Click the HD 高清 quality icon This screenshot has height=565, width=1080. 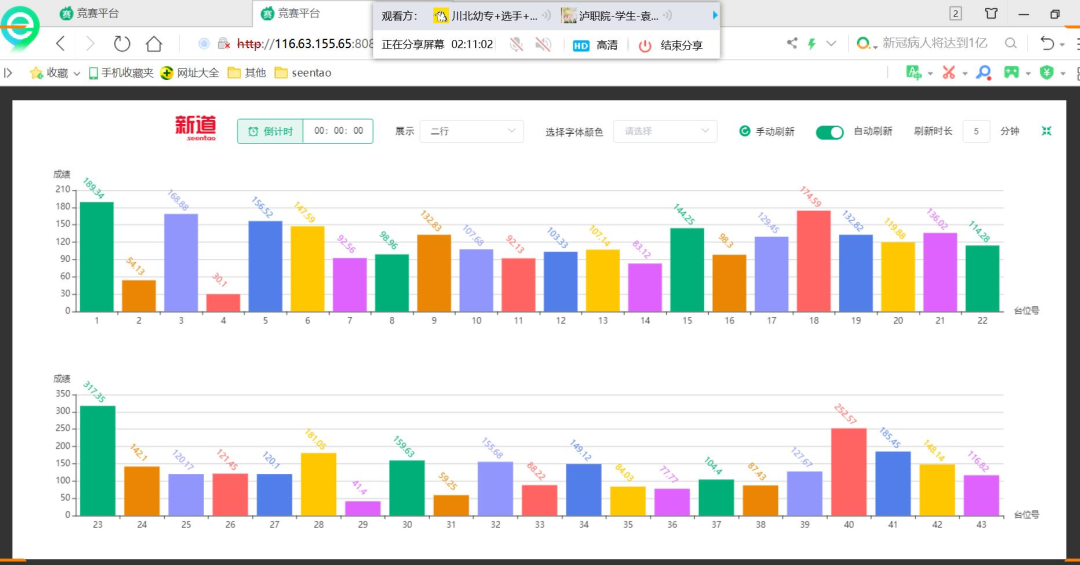[x=596, y=45]
